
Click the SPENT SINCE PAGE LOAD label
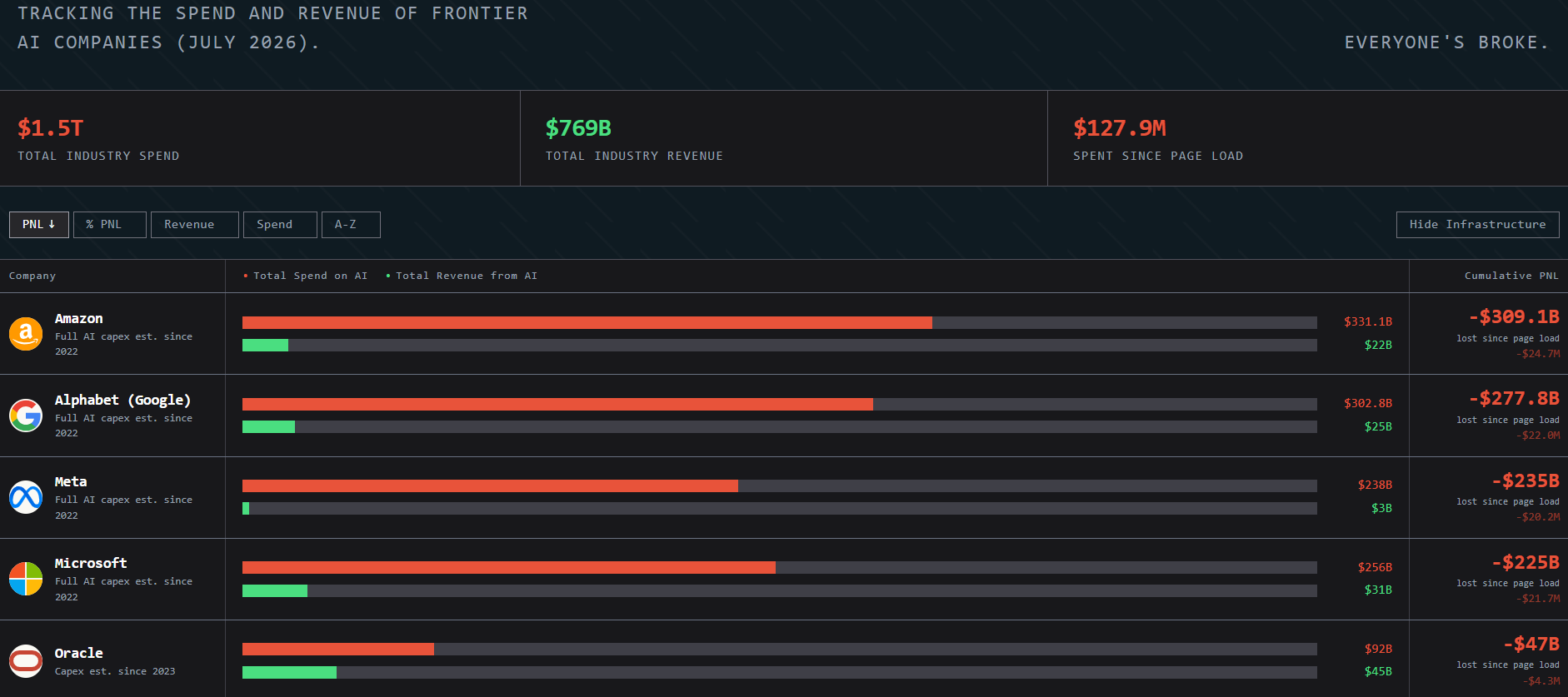pyautogui.click(x=1158, y=156)
